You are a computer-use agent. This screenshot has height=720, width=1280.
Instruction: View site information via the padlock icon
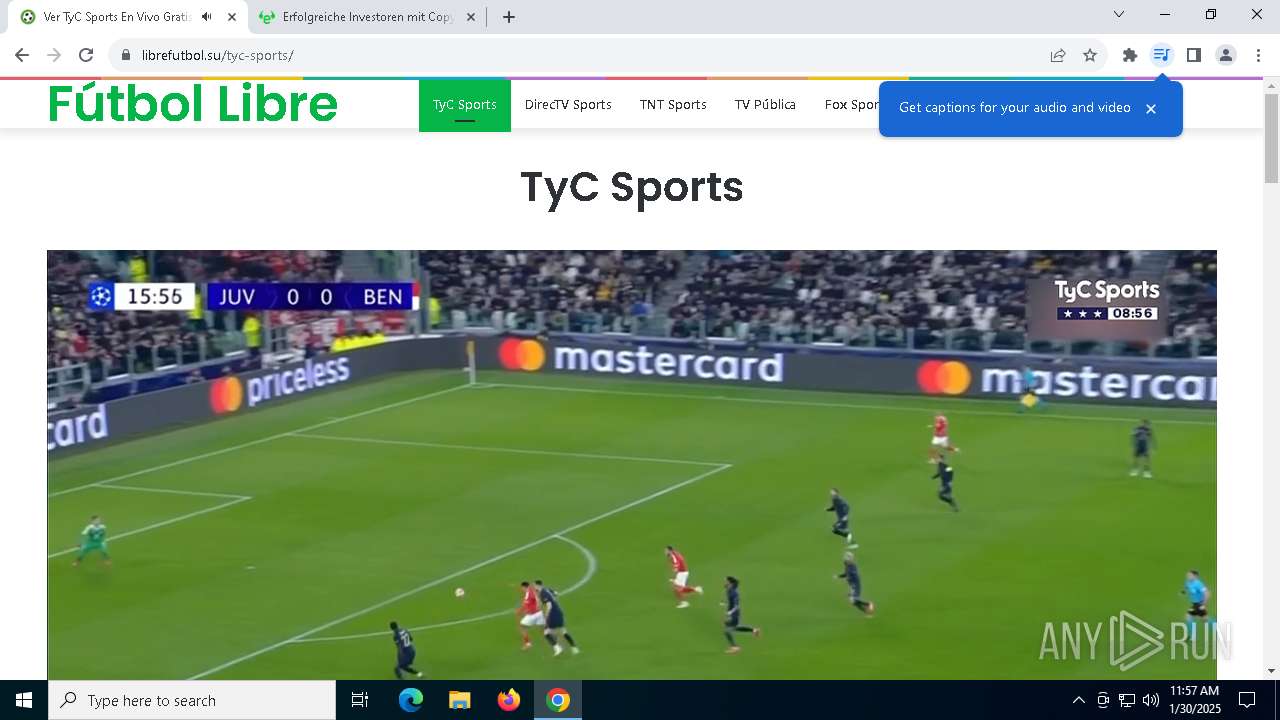pyautogui.click(x=125, y=55)
